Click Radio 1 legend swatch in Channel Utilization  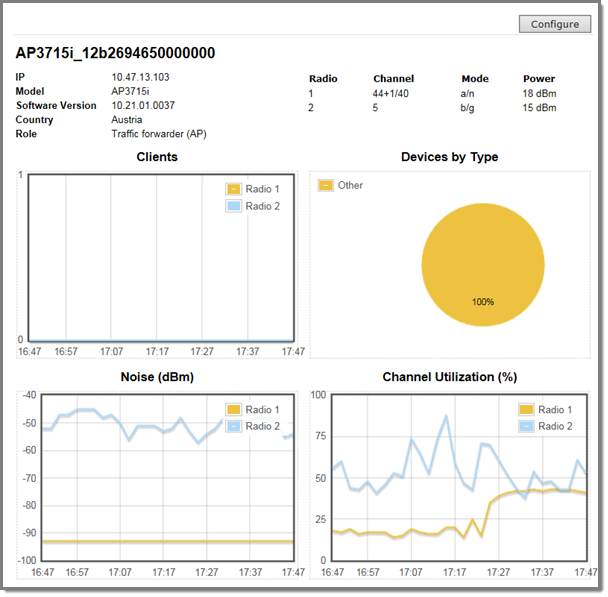(526, 410)
